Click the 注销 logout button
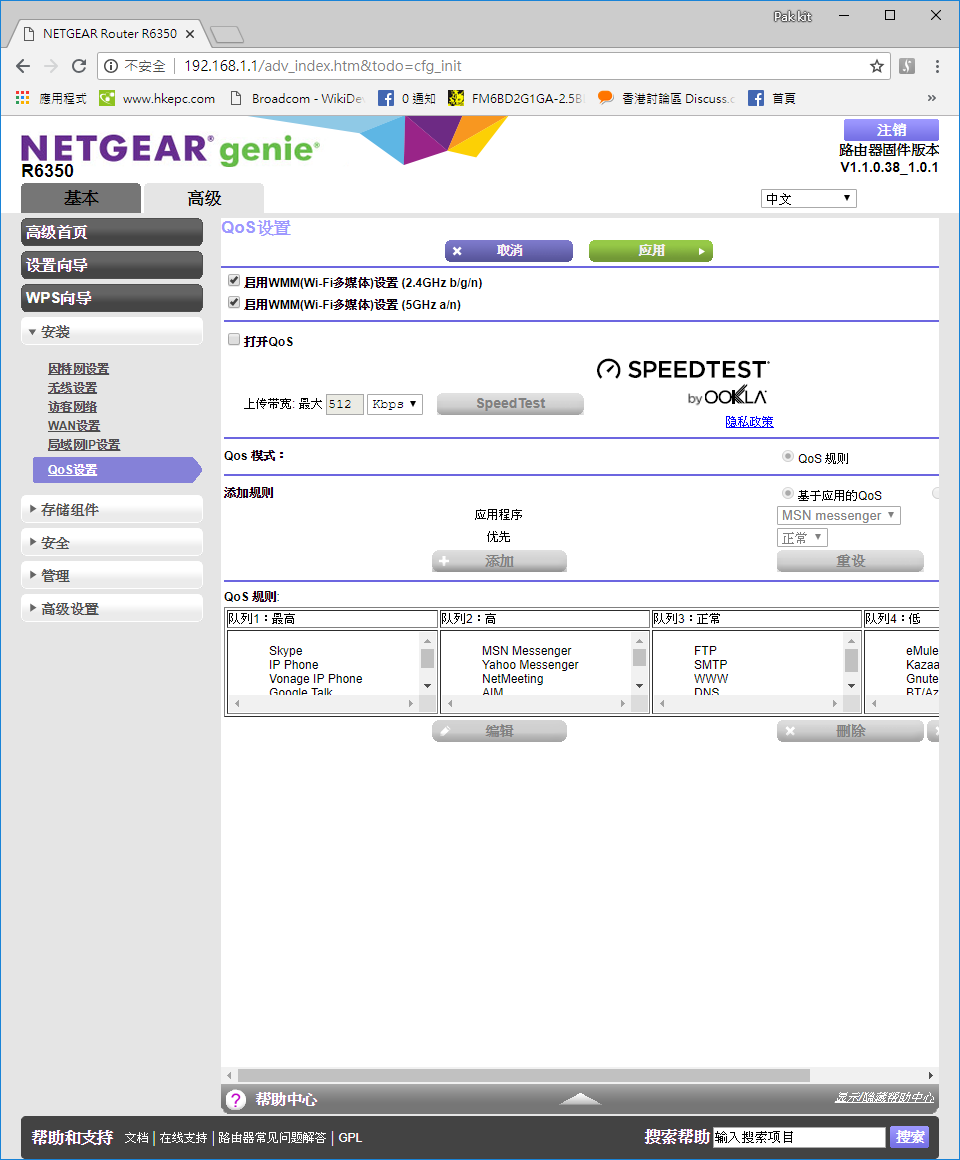The width and height of the screenshot is (960, 1160). 891,129
